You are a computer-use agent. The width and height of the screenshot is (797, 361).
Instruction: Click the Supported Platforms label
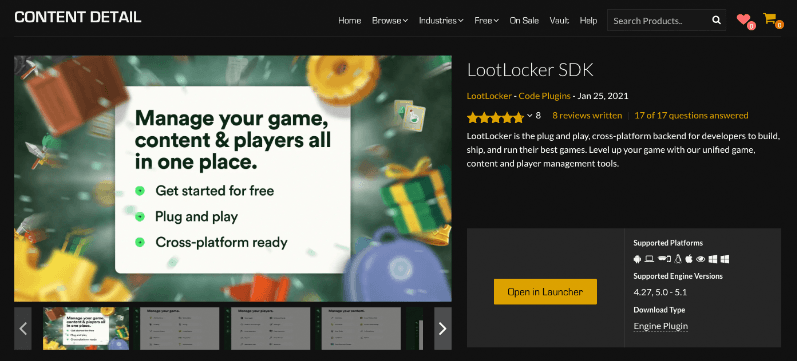668,243
